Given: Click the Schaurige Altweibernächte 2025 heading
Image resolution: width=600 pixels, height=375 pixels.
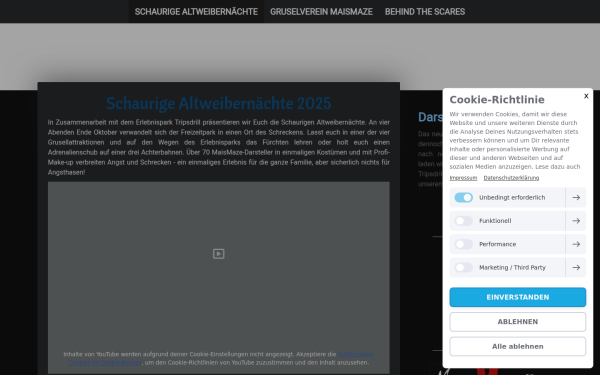Looking at the screenshot, I should (x=218, y=103).
